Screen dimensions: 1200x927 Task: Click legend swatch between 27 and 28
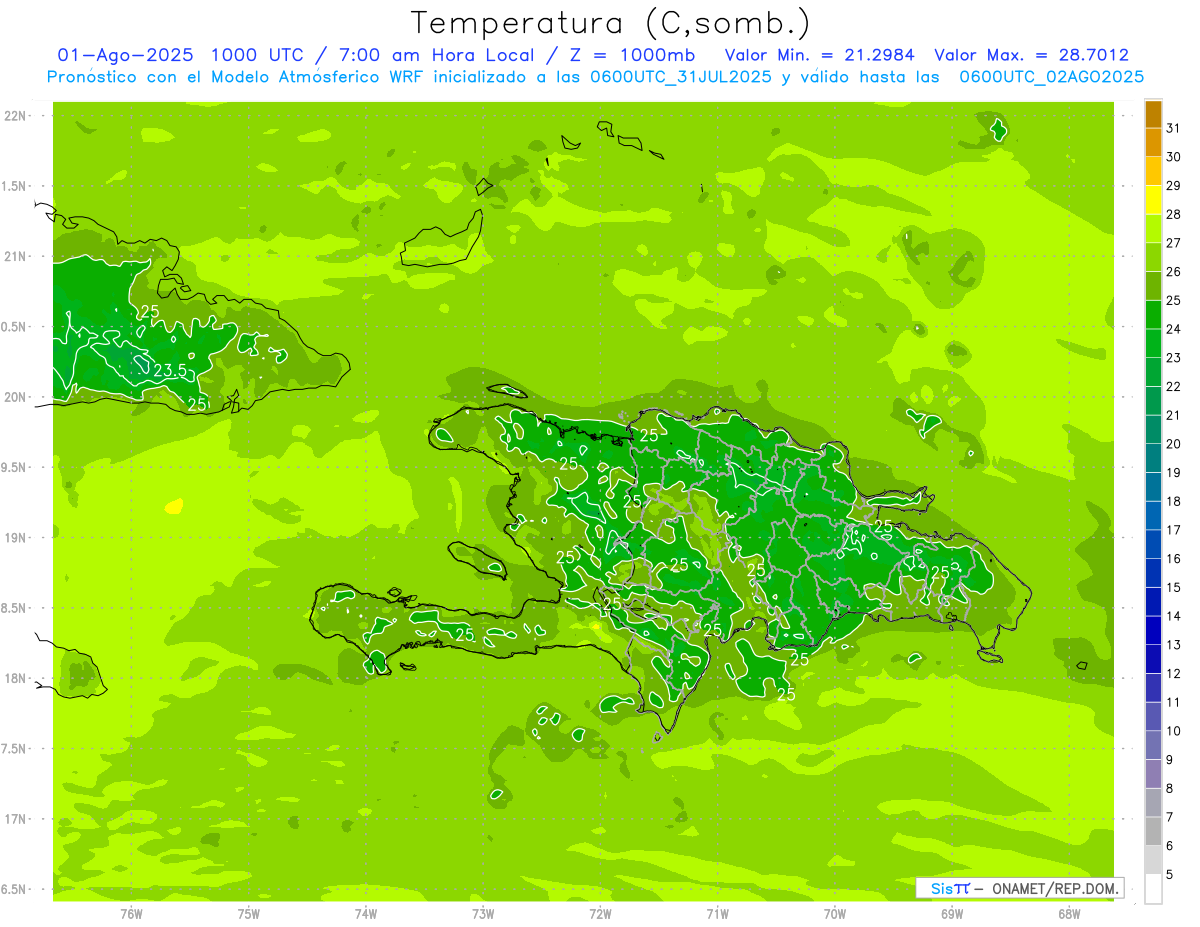[1153, 228]
